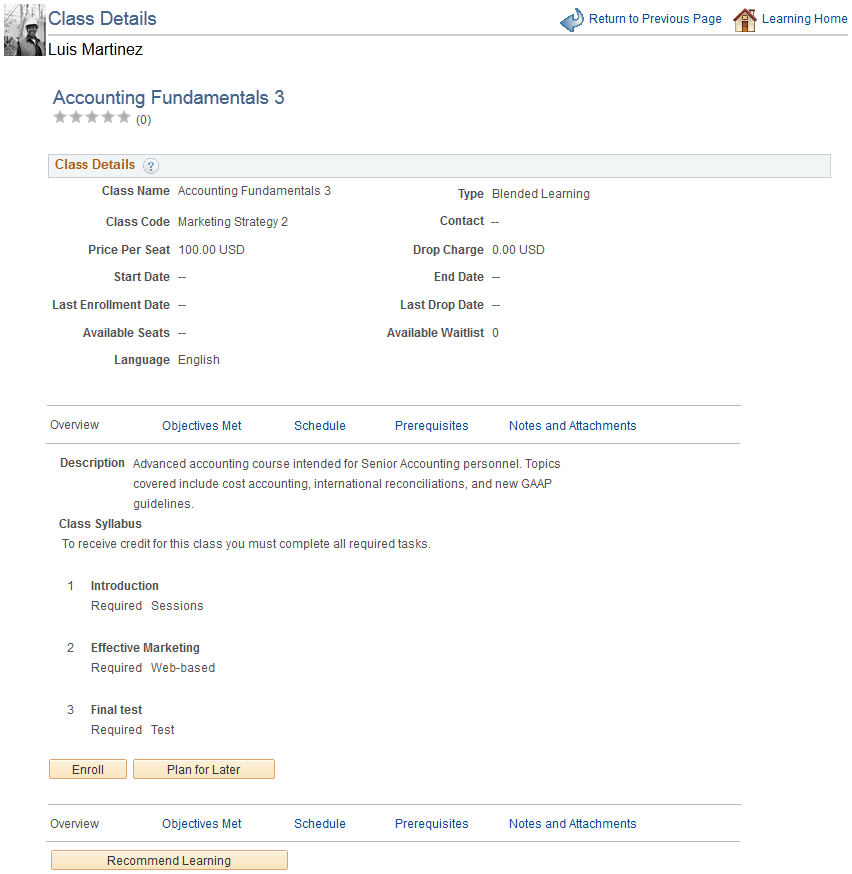
Task: Rate the class using the star rating control
Action: tap(92, 117)
